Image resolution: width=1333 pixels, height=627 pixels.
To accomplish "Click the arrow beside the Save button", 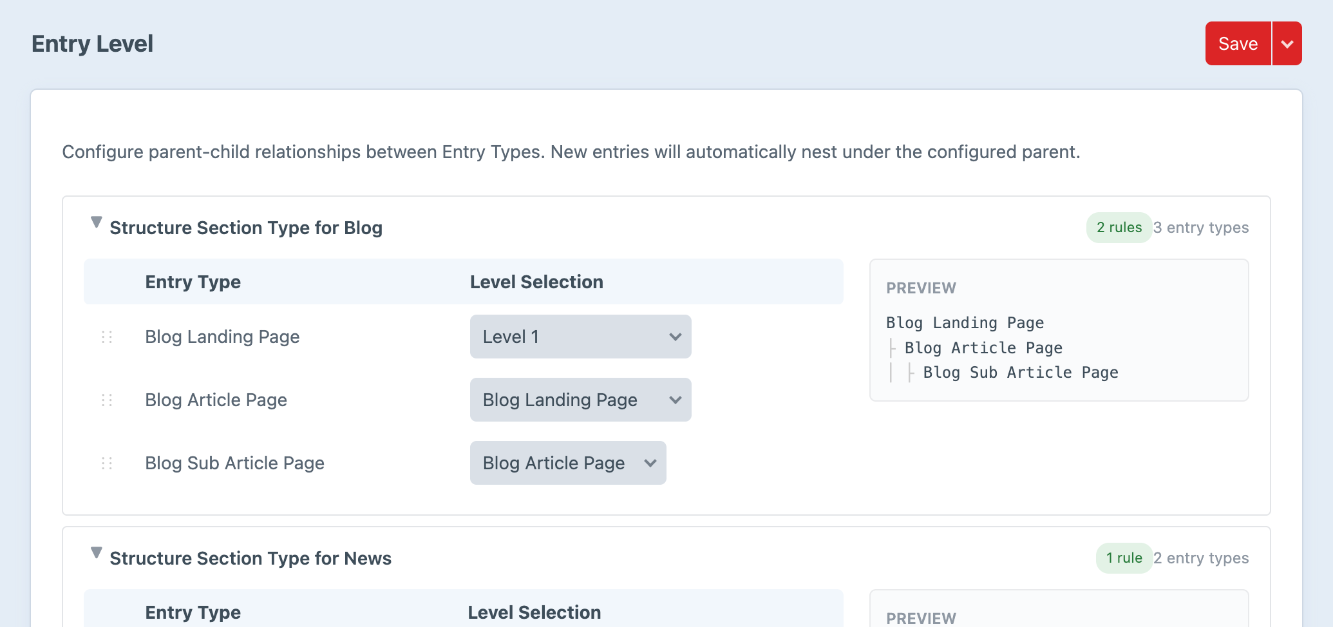I will pyautogui.click(x=1288, y=43).
